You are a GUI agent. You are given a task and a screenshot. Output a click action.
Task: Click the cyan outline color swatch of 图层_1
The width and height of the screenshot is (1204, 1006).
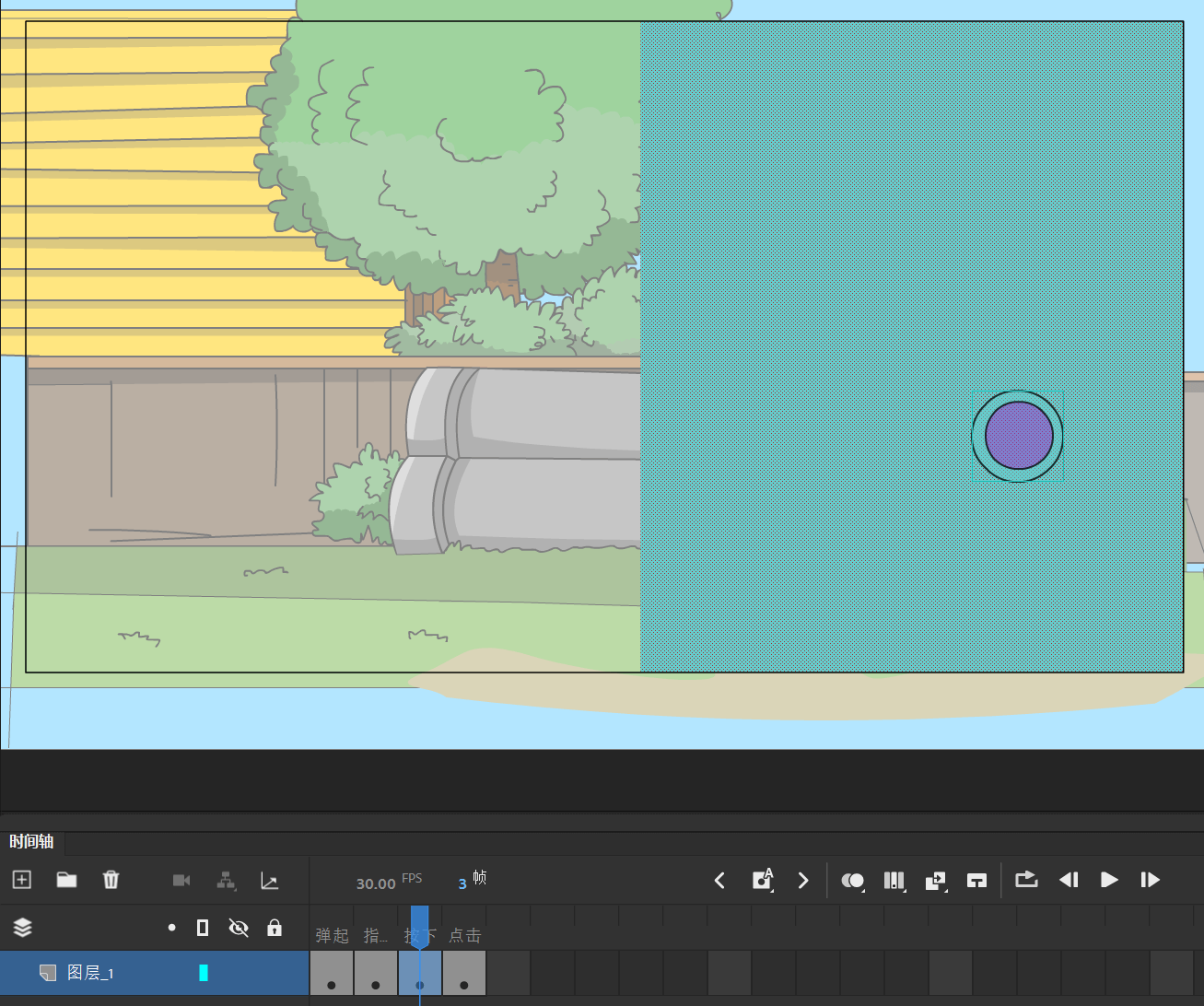204,973
